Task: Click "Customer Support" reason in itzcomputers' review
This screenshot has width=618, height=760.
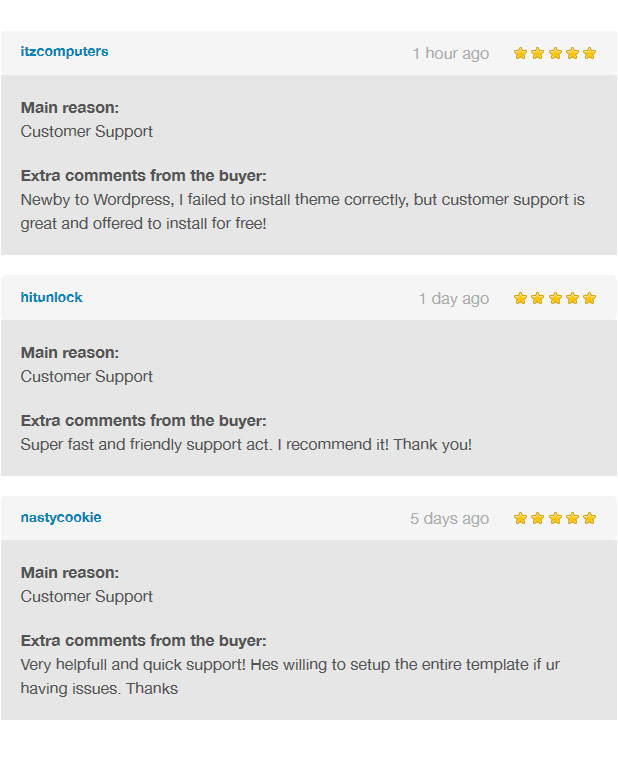Action: tap(87, 131)
